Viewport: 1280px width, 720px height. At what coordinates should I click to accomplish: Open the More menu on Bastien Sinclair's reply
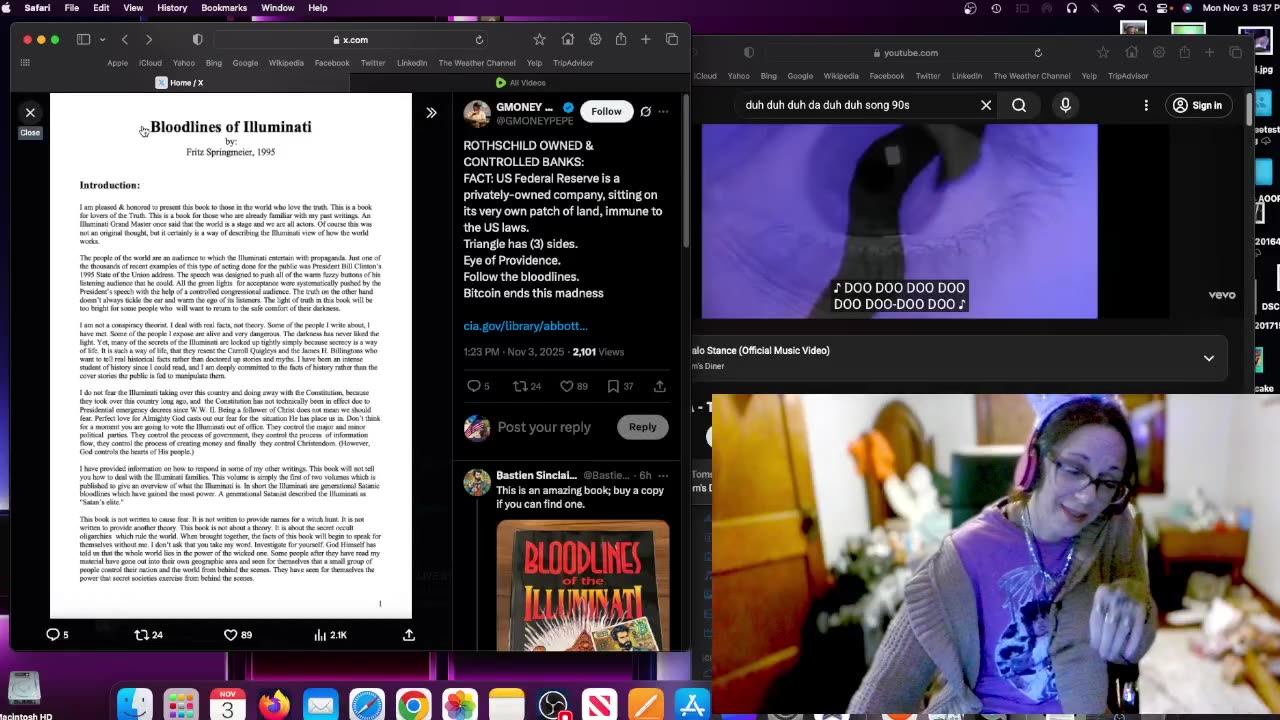[x=663, y=476]
